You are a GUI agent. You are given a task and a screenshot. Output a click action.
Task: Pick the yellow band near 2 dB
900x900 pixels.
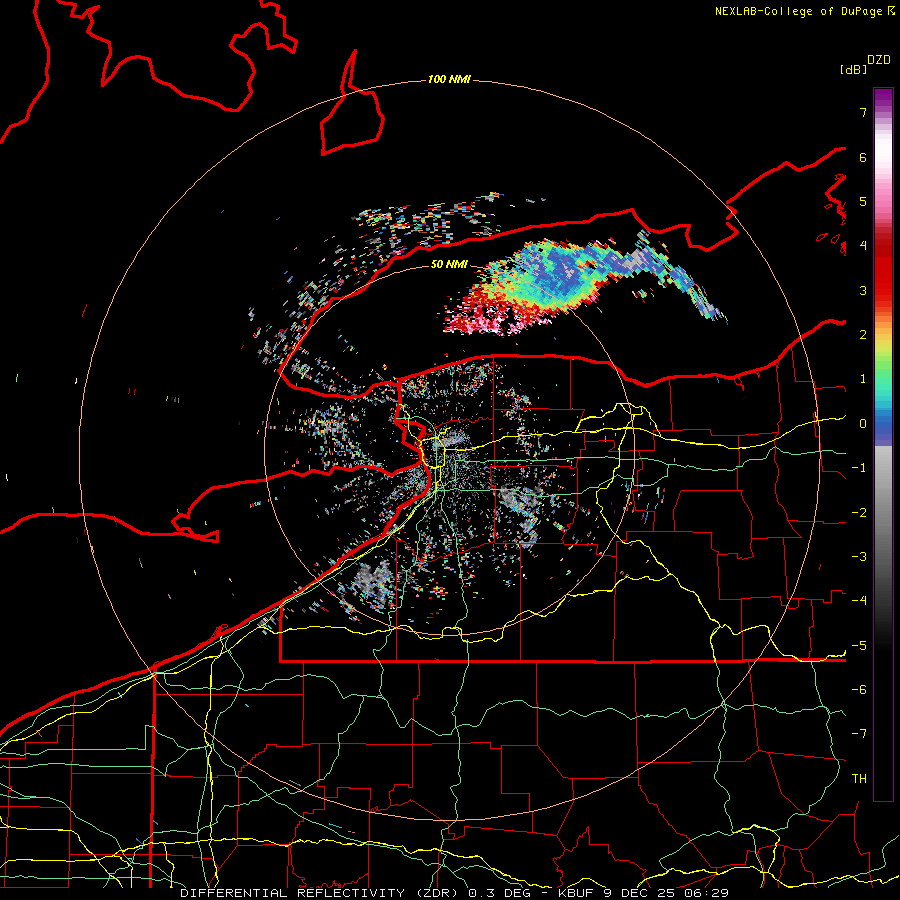click(883, 342)
